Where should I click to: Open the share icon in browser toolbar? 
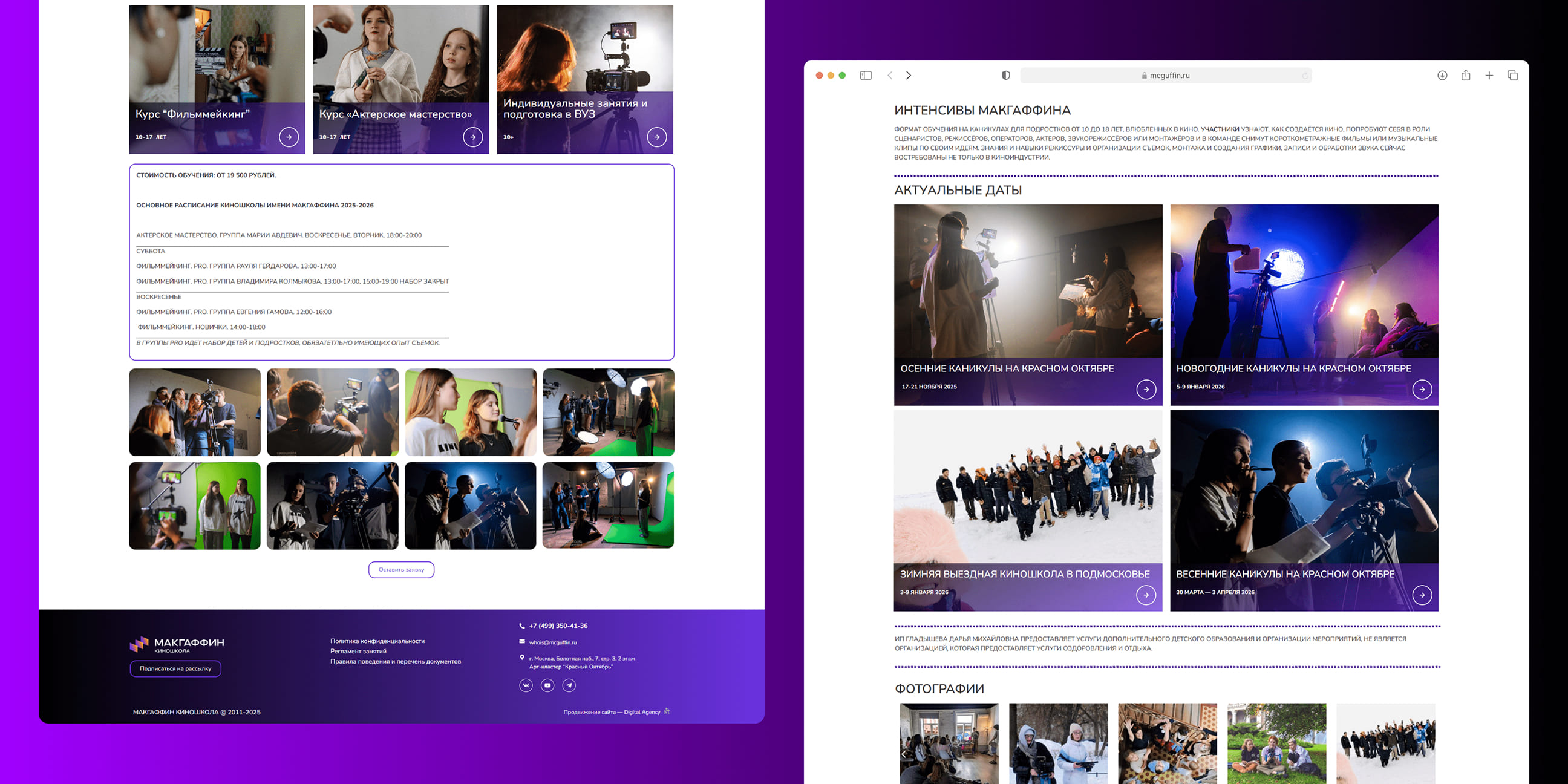[1466, 76]
